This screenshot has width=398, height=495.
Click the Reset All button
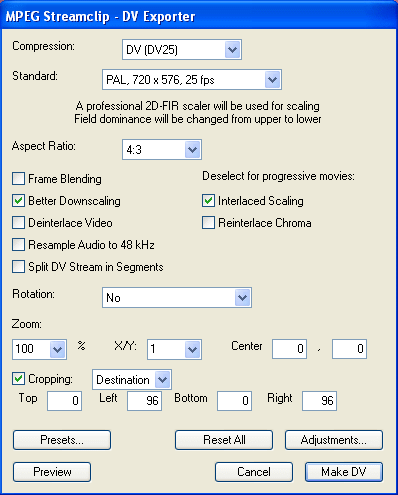(x=224, y=440)
